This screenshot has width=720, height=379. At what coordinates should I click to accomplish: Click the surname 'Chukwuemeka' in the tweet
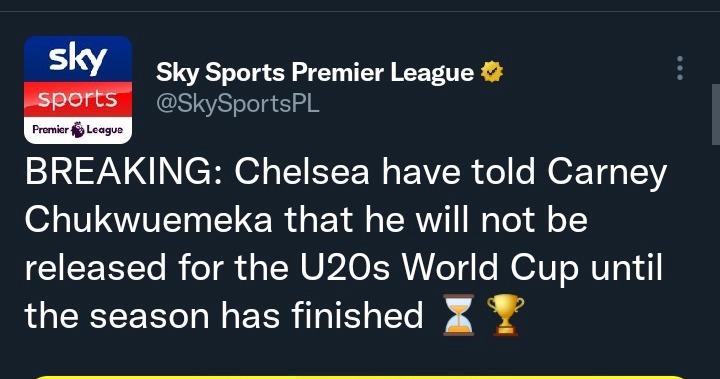149,220
